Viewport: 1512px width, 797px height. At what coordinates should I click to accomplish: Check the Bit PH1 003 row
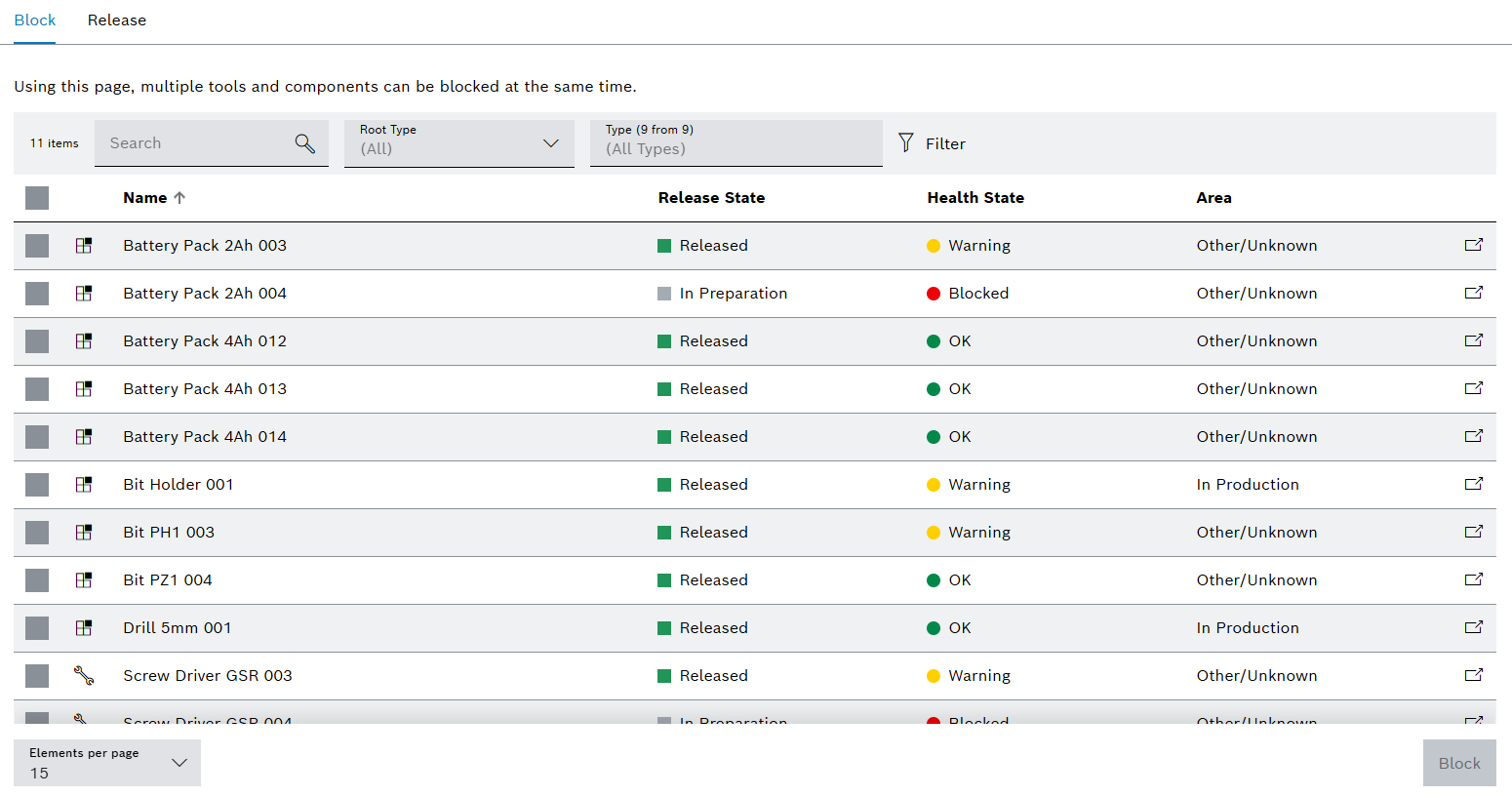(x=37, y=533)
